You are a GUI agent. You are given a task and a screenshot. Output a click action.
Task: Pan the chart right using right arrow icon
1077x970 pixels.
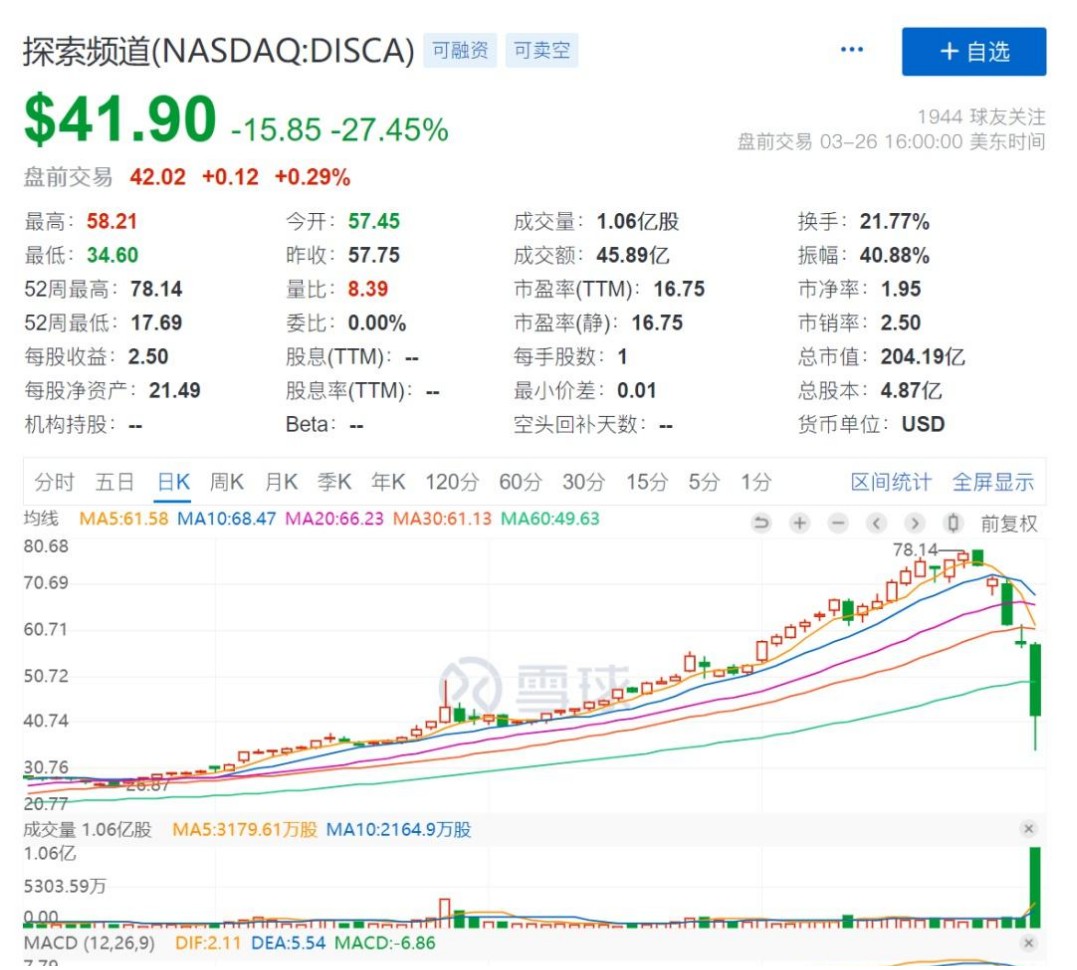click(x=915, y=522)
